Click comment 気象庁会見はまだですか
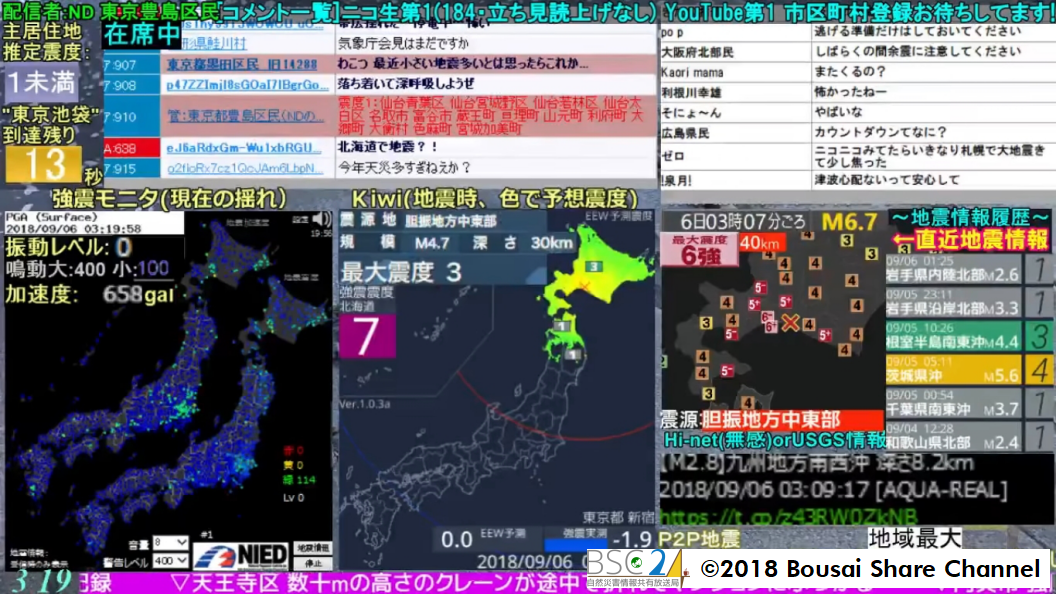Image resolution: width=1057 pixels, height=594 pixels. coord(403,43)
